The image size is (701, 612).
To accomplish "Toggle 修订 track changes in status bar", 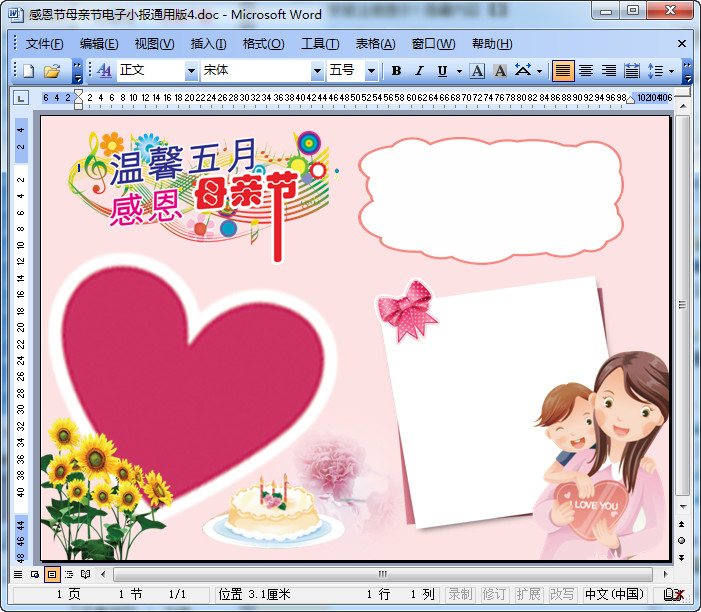I will pos(494,595).
